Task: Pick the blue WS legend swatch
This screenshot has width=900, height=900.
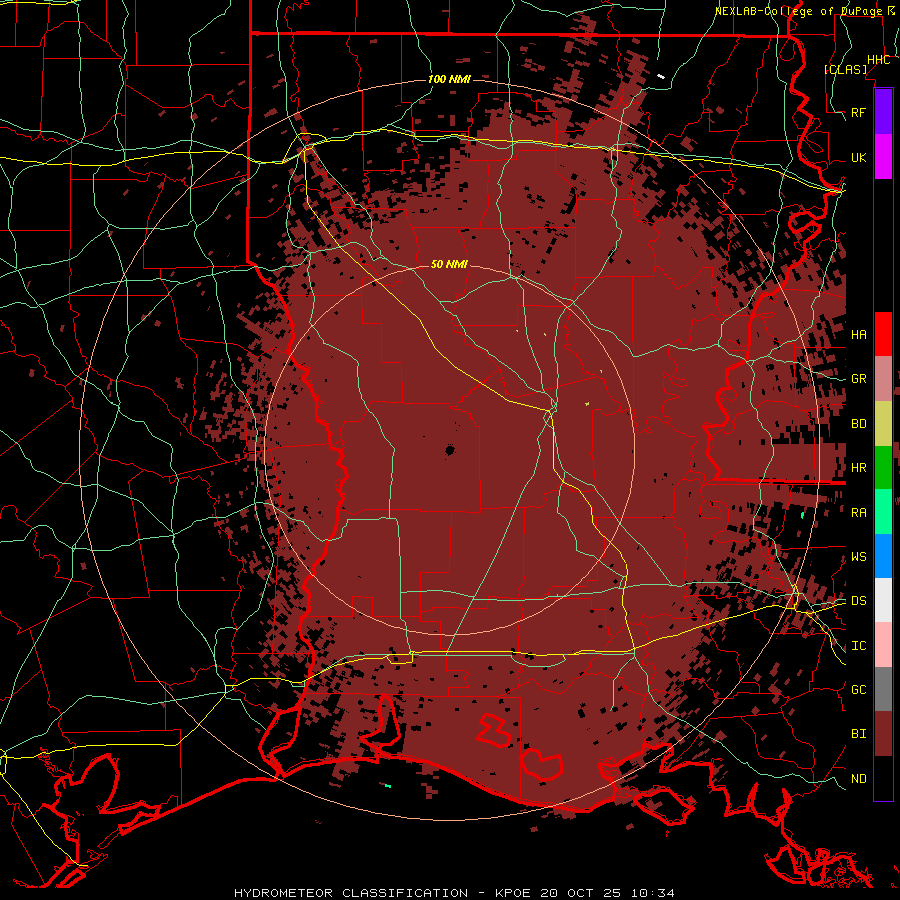Action: (x=883, y=556)
